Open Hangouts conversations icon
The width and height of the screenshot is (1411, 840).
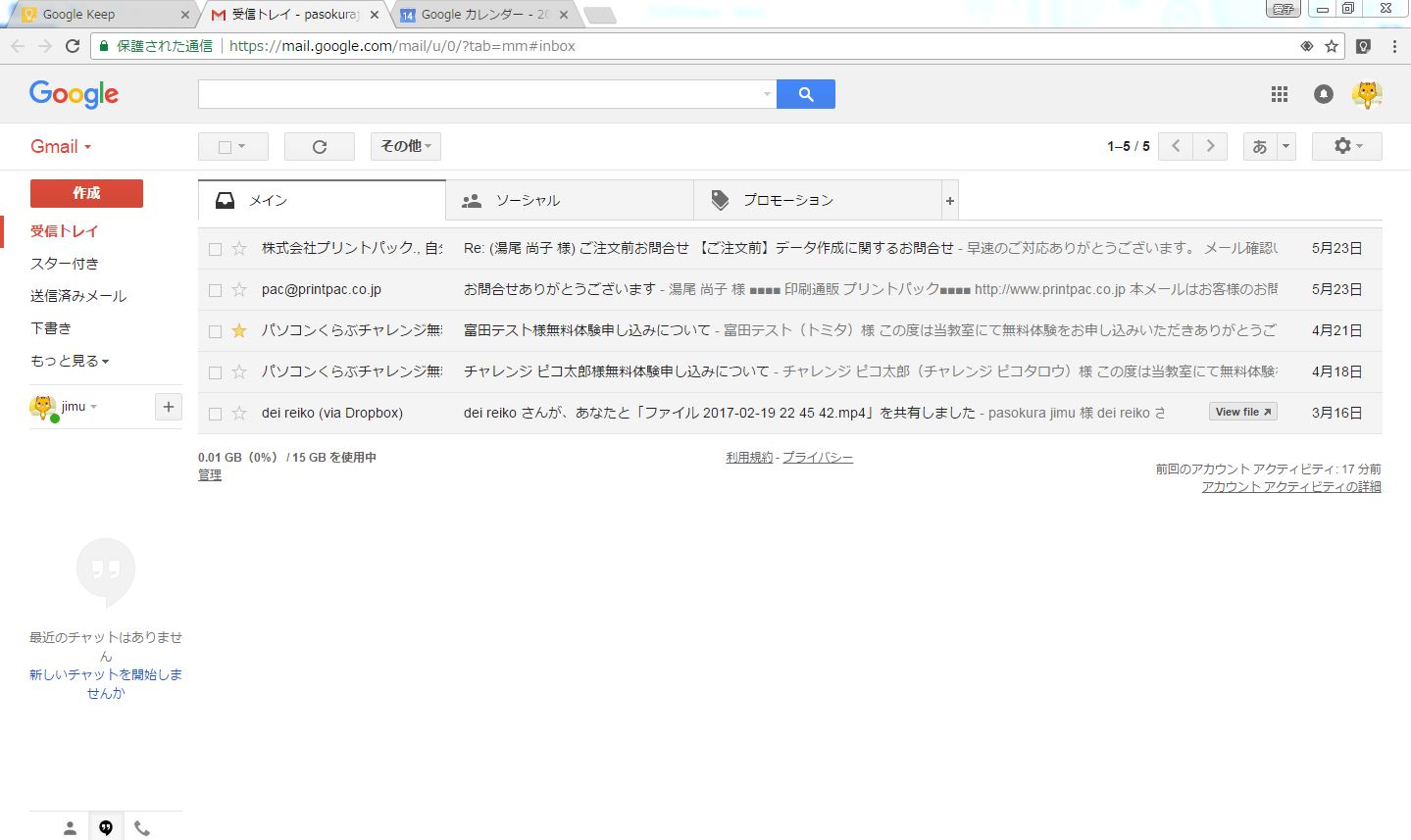(x=106, y=828)
